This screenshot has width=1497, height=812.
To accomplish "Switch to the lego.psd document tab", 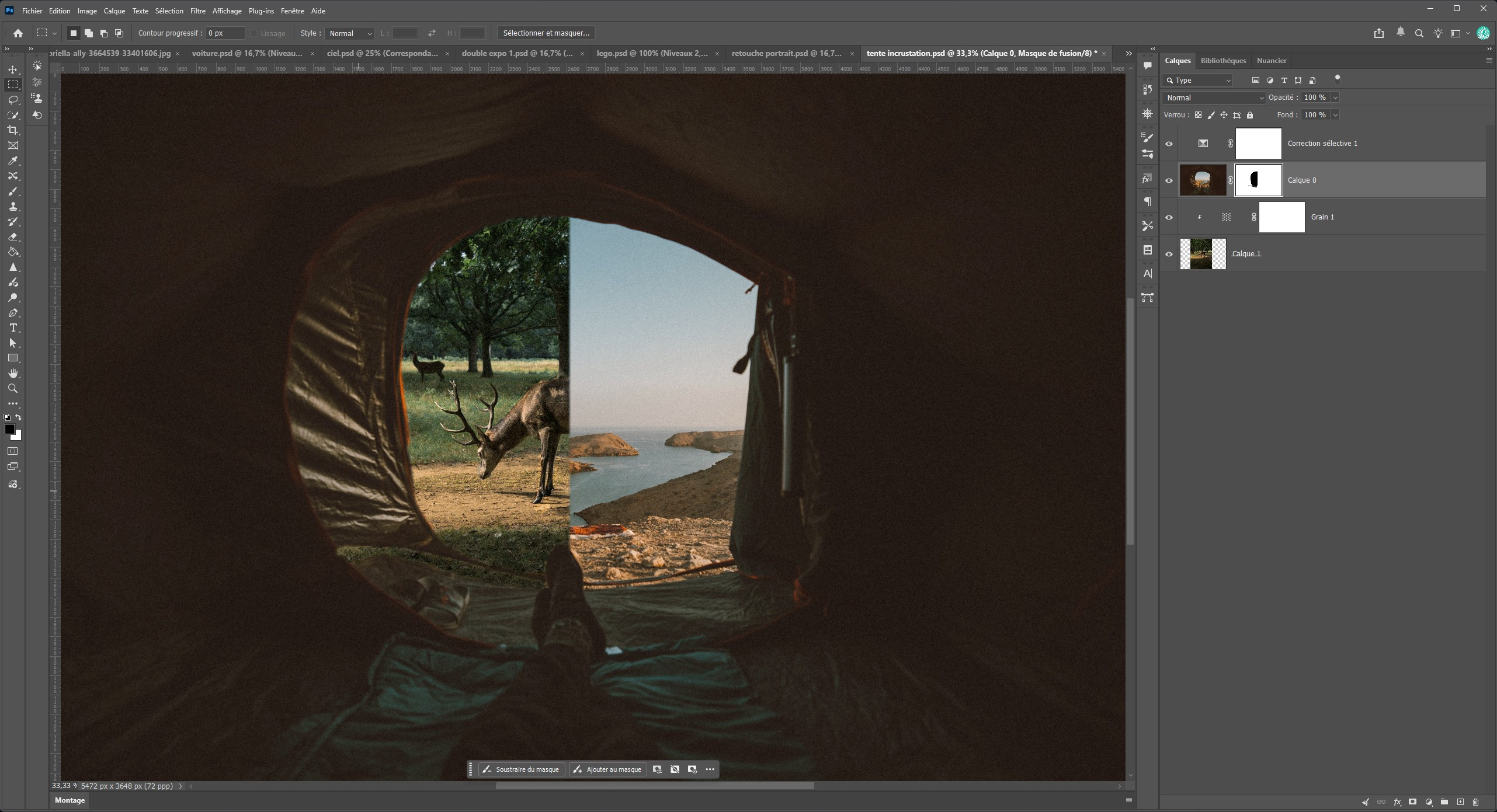I will point(652,53).
